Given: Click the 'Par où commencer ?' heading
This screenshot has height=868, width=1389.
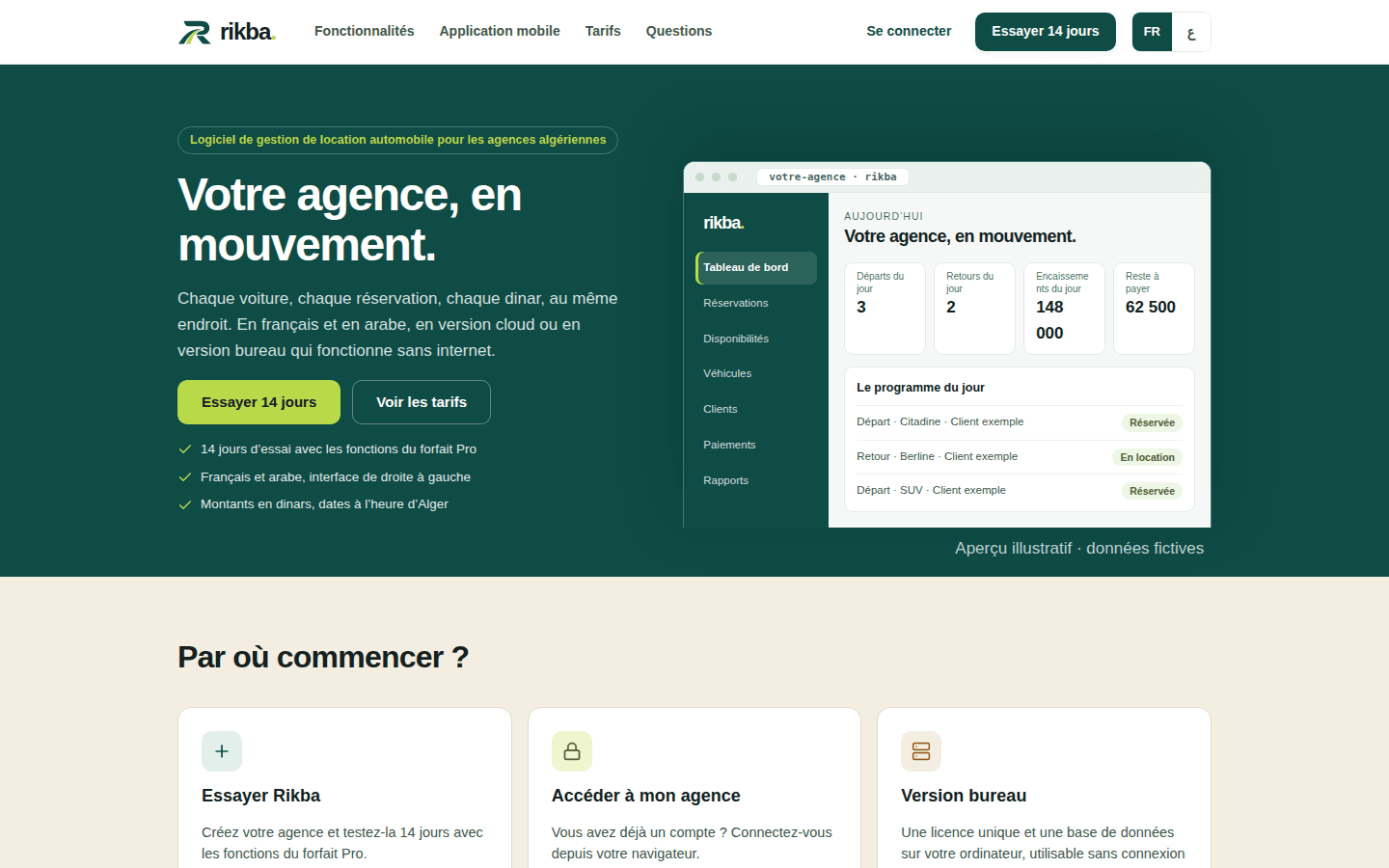Looking at the screenshot, I should (x=323, y=657).
